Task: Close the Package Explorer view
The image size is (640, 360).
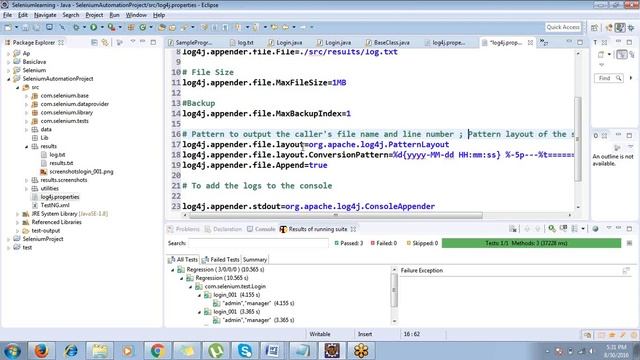Action: 61,42
